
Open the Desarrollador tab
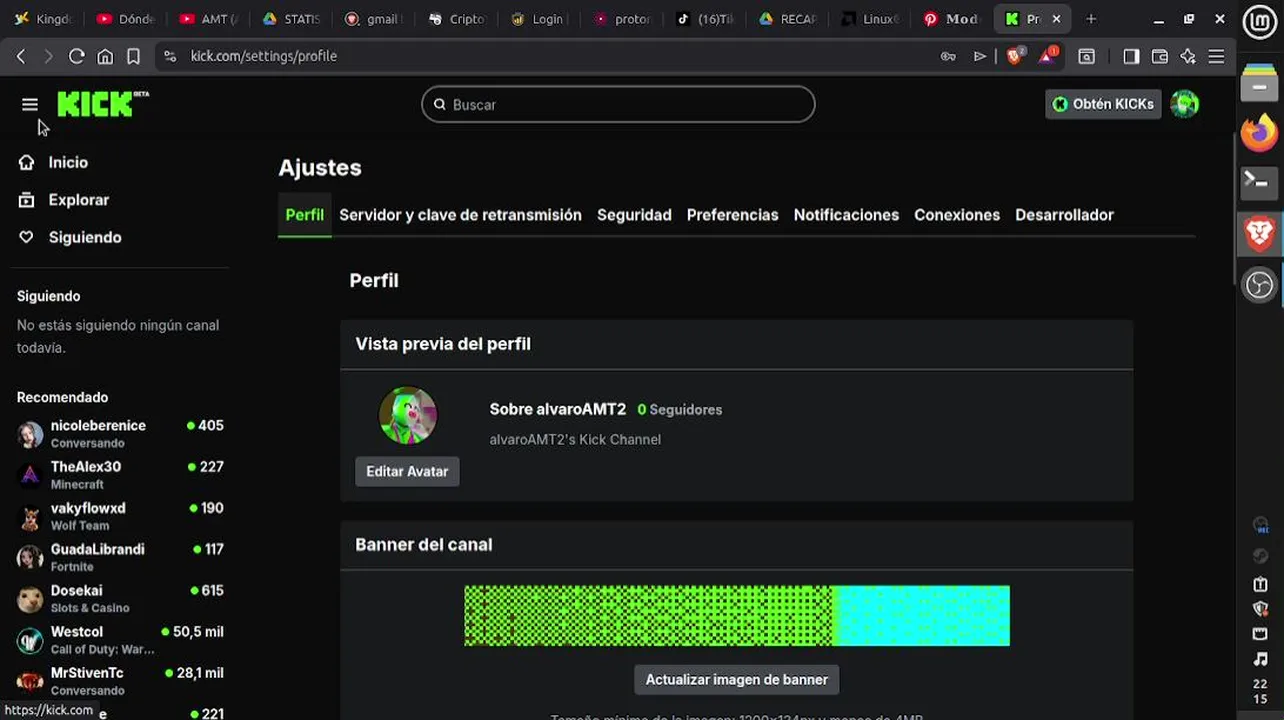(x=1064, y=215)
